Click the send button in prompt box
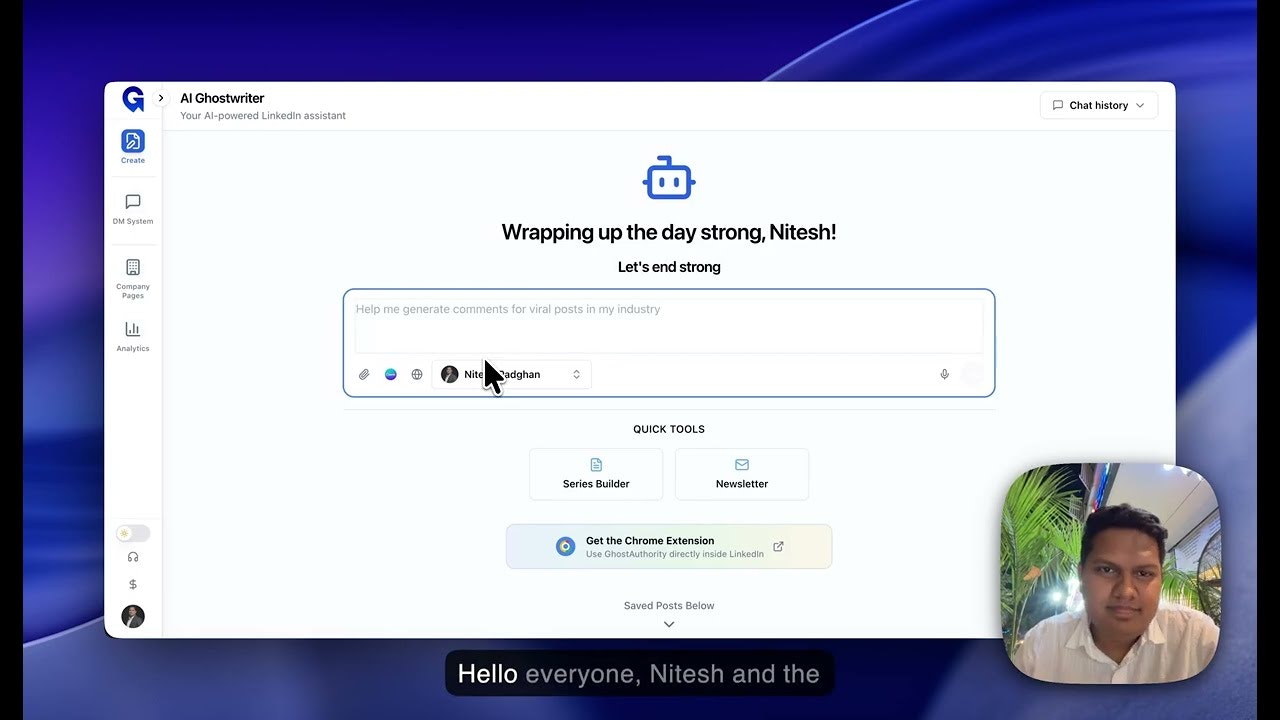The image size is (1280, 720). click(x=972, y=374)
